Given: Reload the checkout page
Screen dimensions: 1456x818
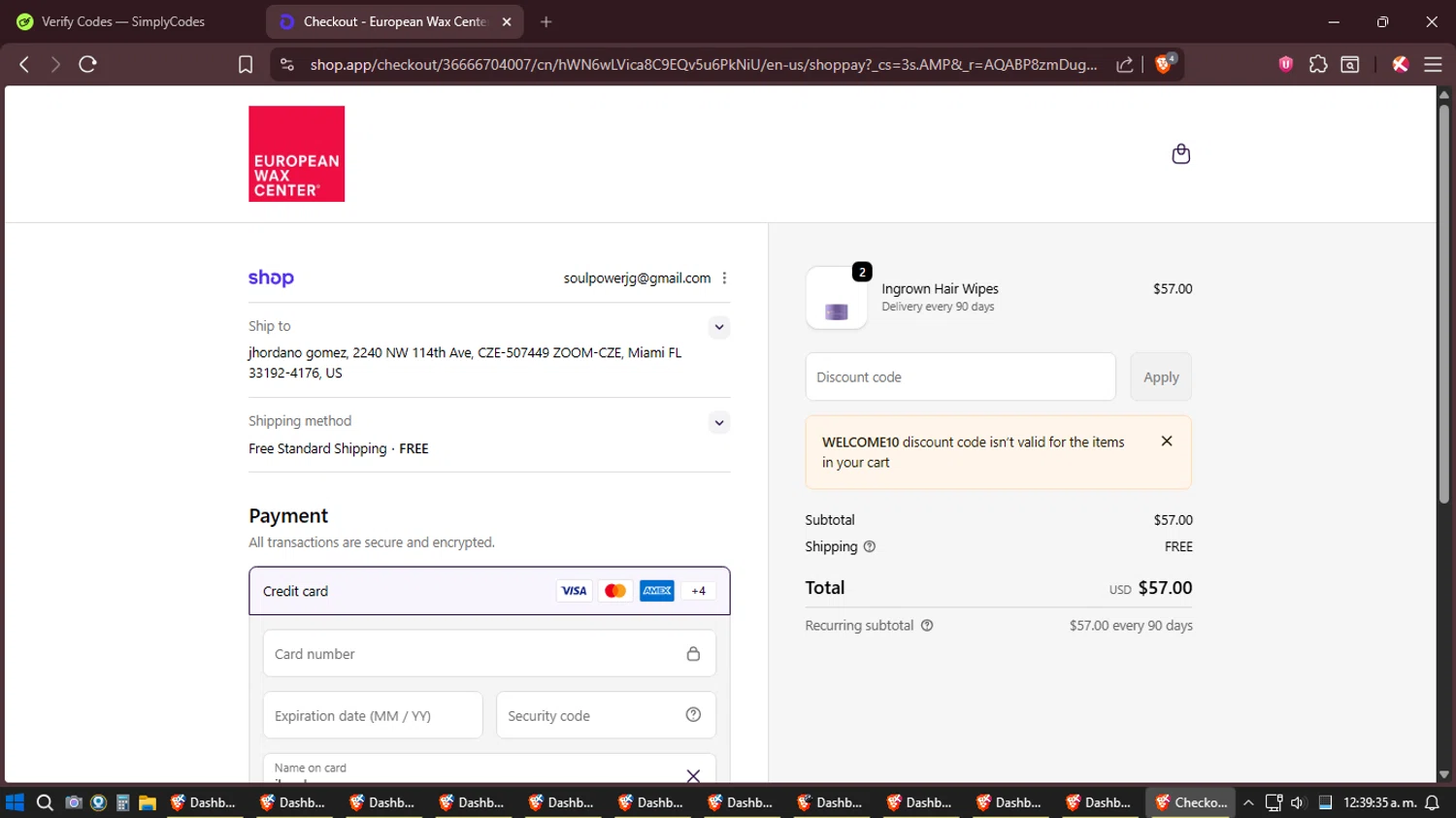Looking at the screenshot, I should point(87,64).
